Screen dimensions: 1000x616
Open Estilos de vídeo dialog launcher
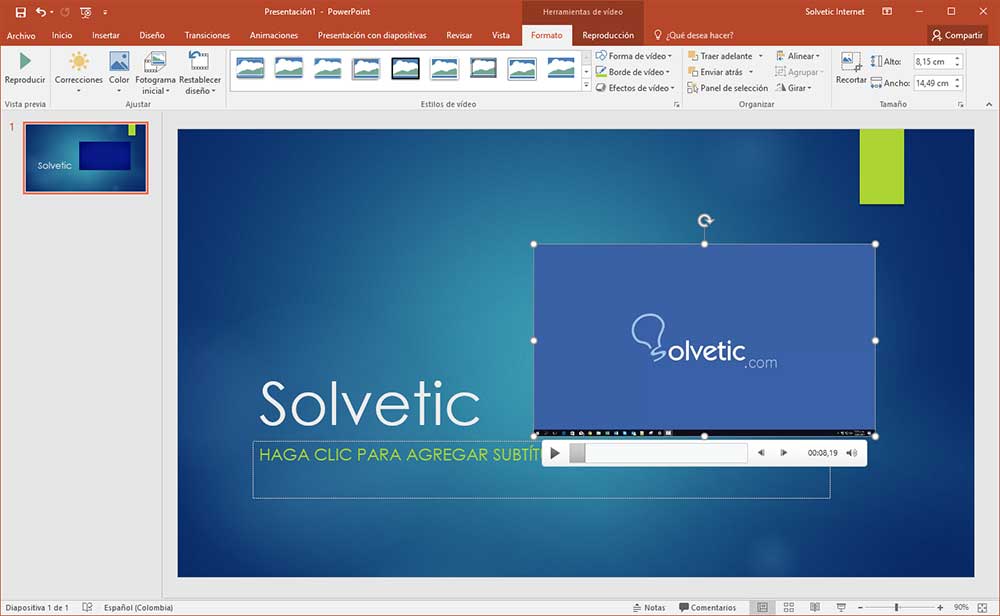pyautogui.click(x=677, y=105)
